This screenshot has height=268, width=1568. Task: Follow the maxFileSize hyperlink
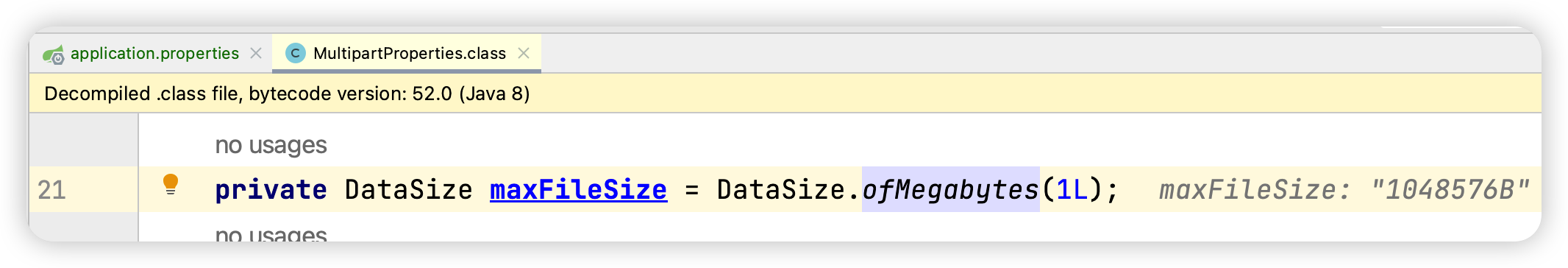click(578, 190)
